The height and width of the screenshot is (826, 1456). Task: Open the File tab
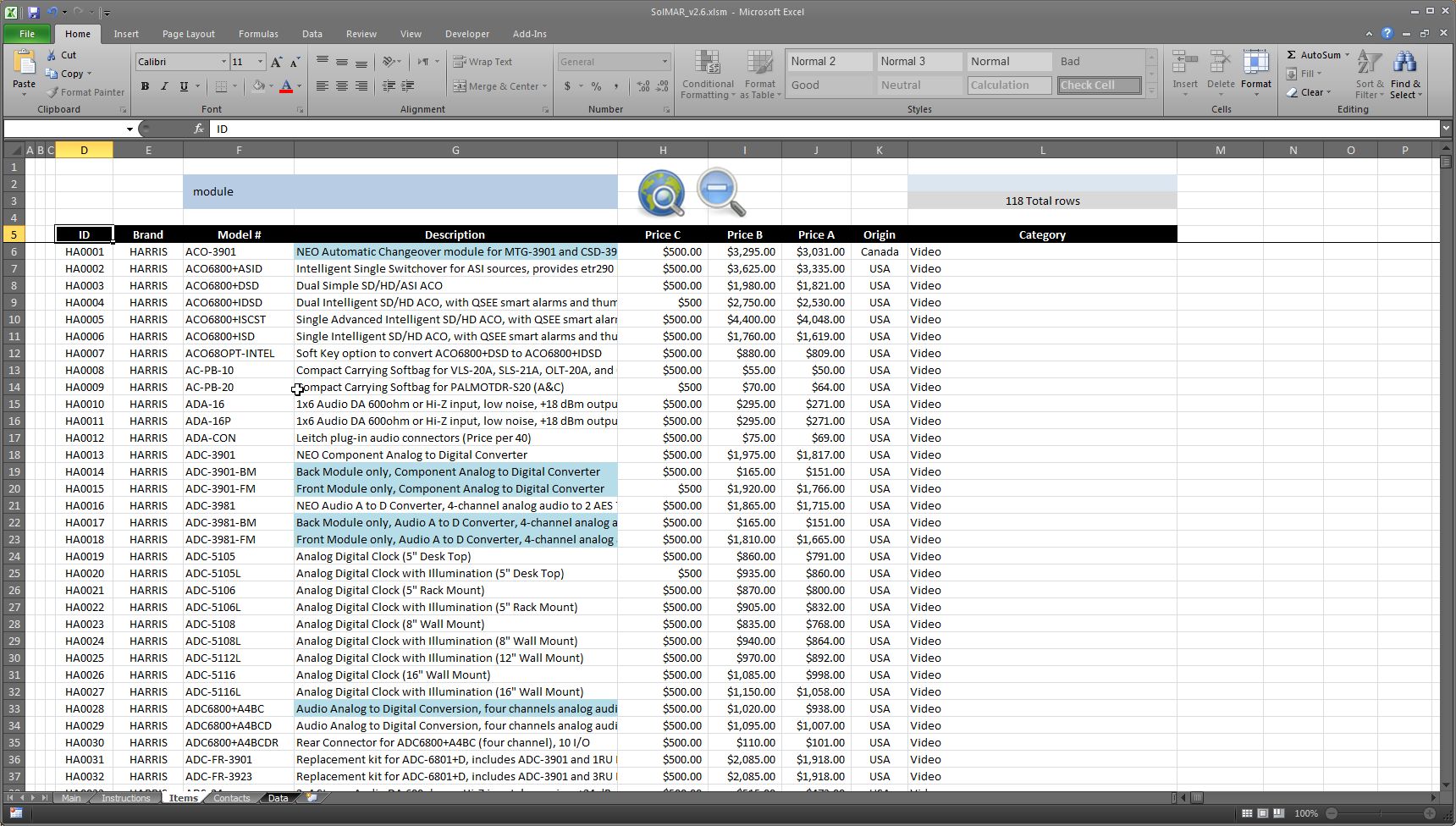(27, 34)
